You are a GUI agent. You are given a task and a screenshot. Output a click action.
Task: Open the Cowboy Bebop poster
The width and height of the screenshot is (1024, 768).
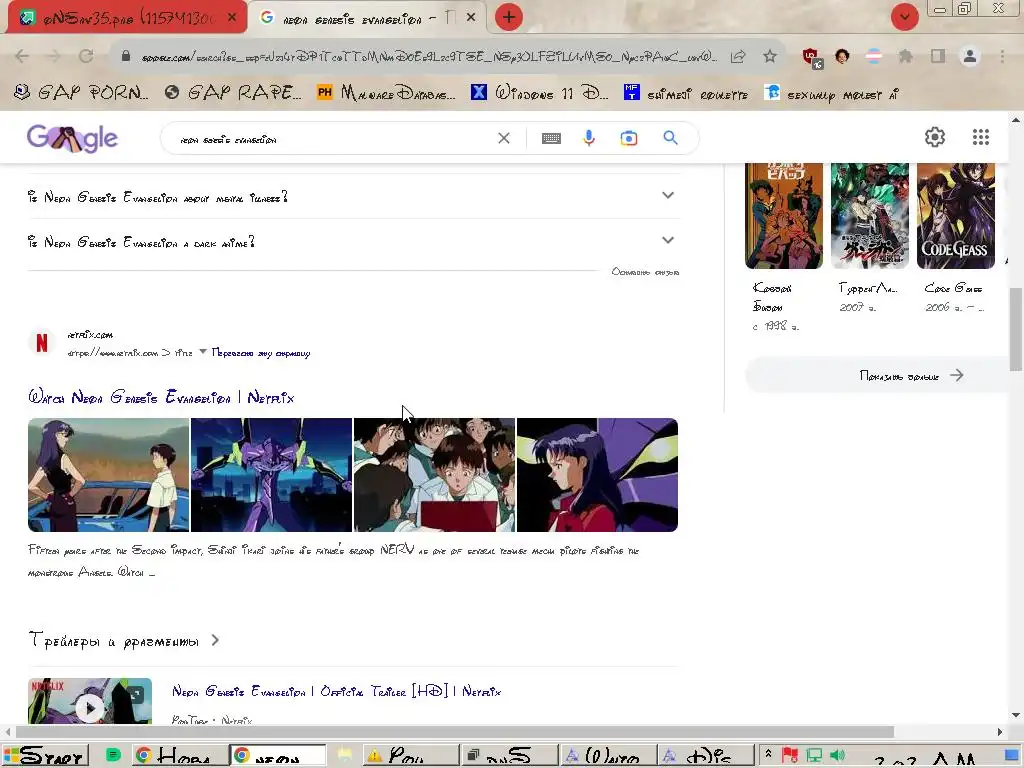click(x=784, y=216)
